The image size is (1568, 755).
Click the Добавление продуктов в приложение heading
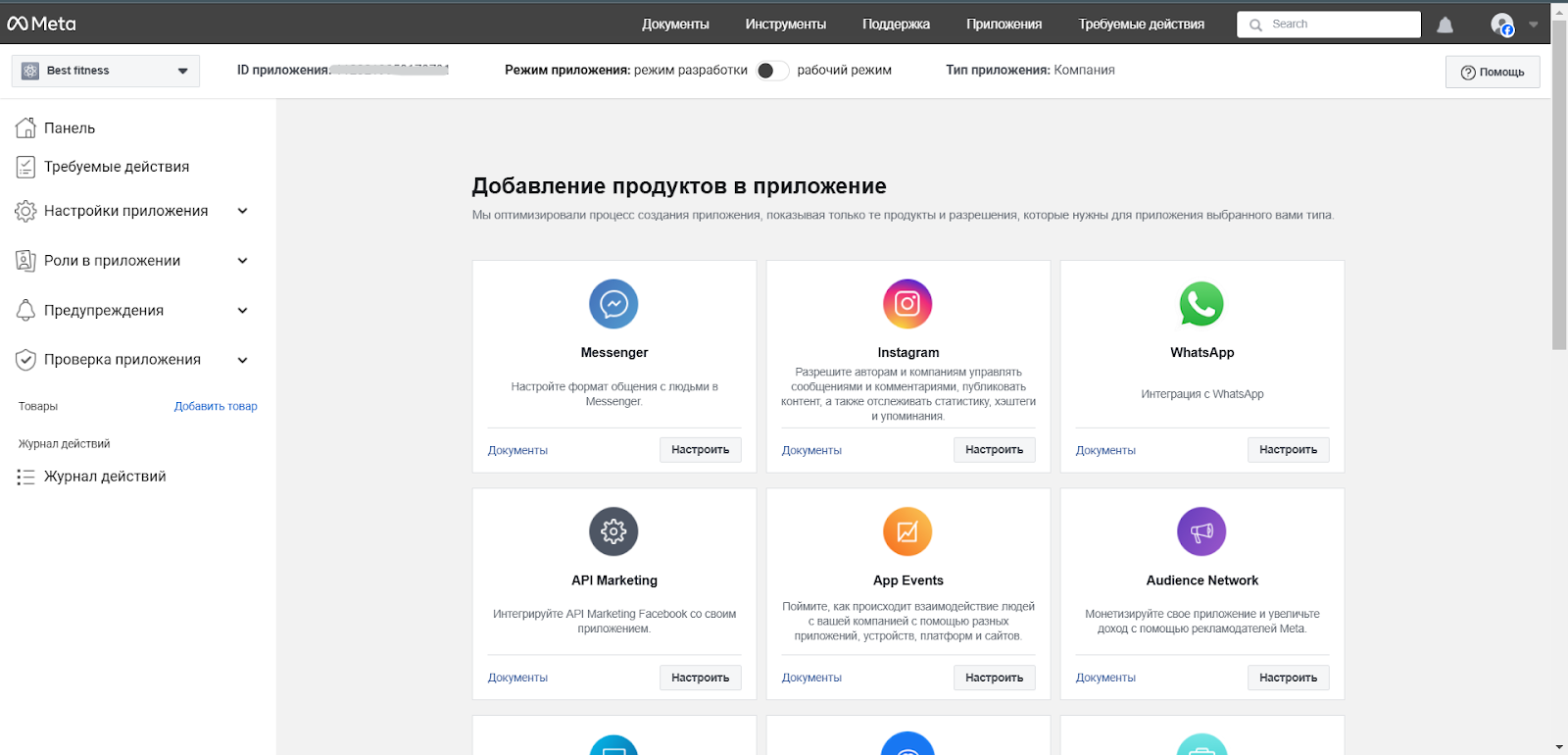tap(679, 186)
